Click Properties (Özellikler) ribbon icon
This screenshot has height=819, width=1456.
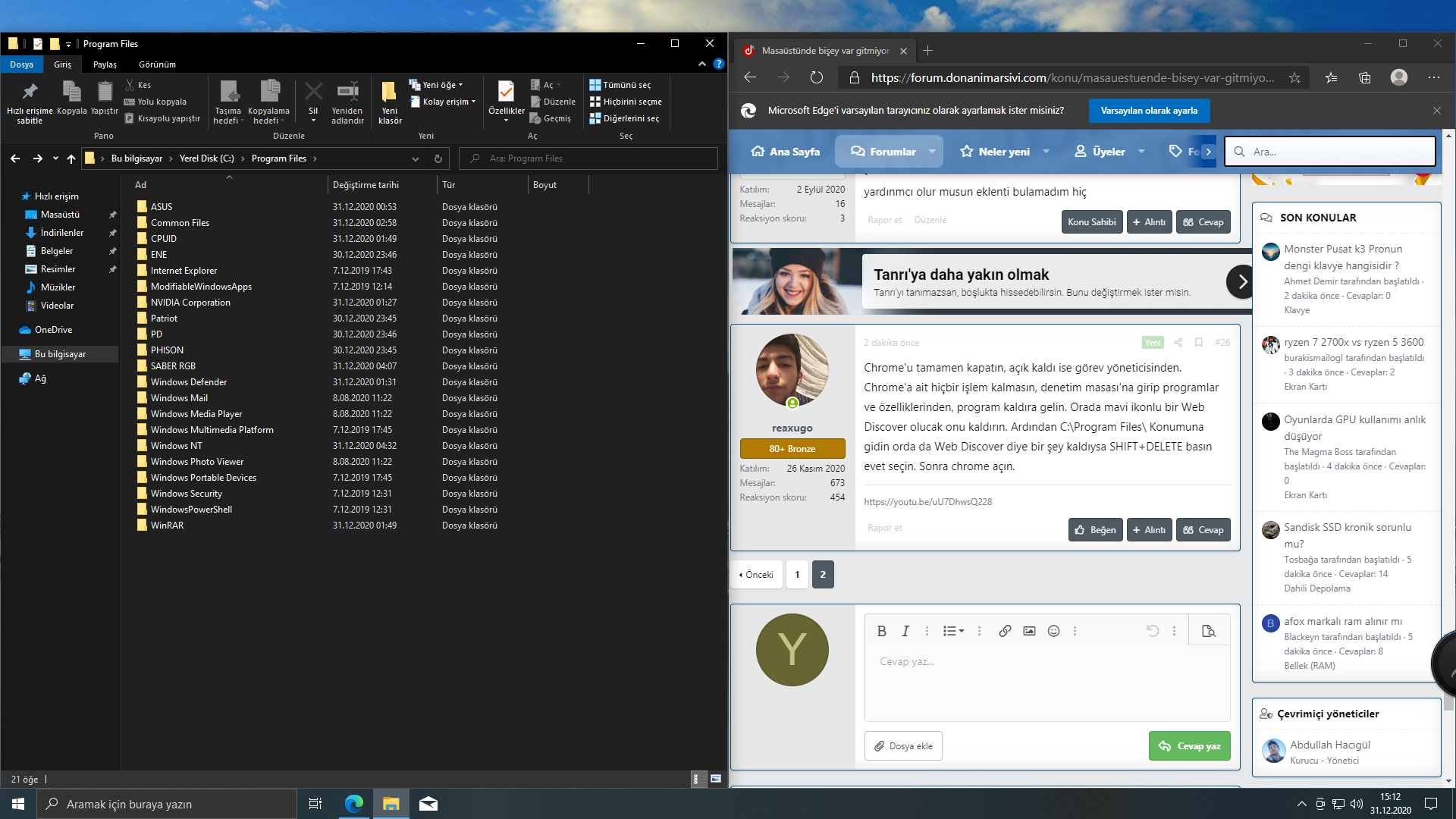(x=506, y=97)
